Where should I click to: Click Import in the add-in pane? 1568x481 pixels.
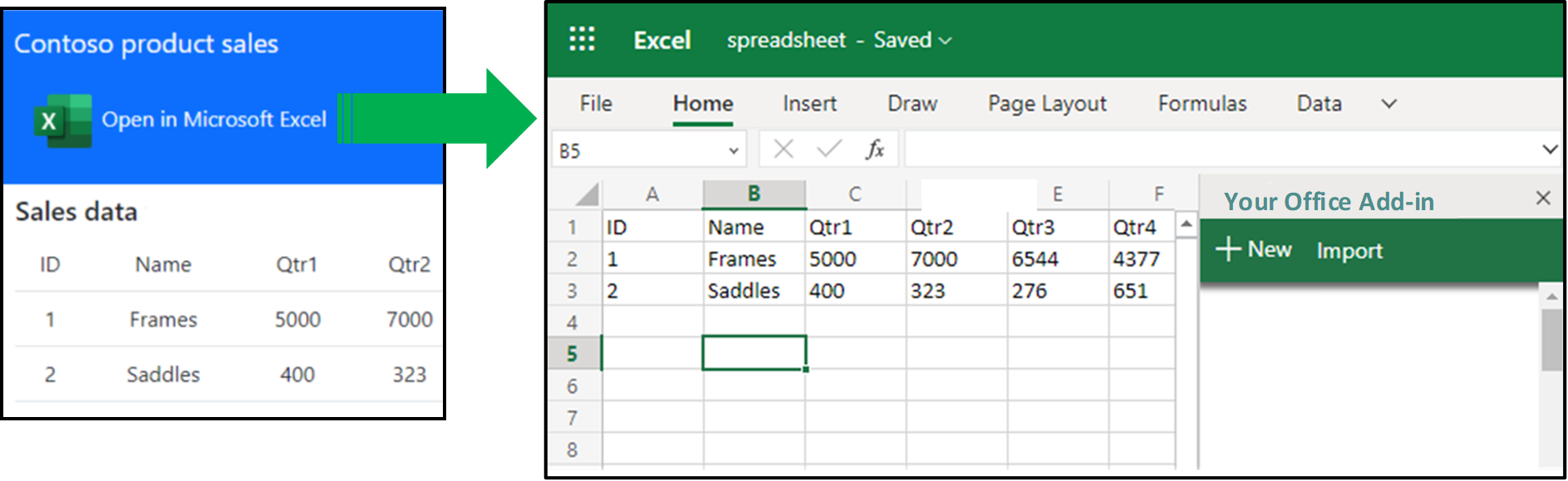click(1349, 251)
